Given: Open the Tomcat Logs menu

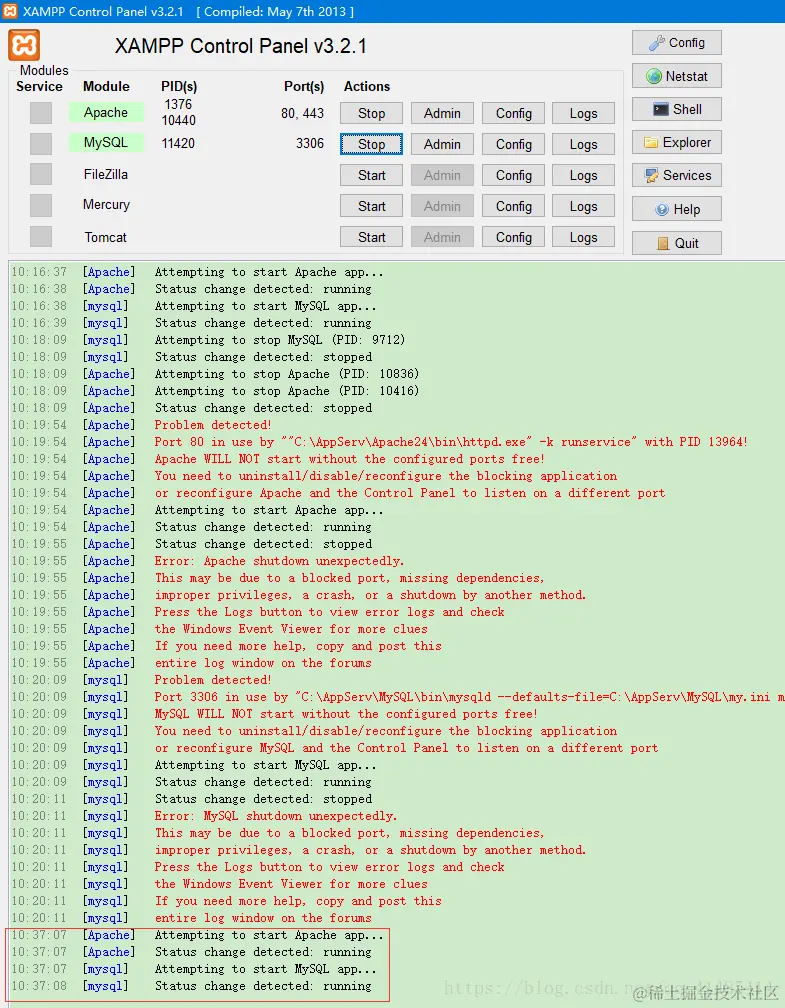Looking at the screenshot, I should pos(584,237).
